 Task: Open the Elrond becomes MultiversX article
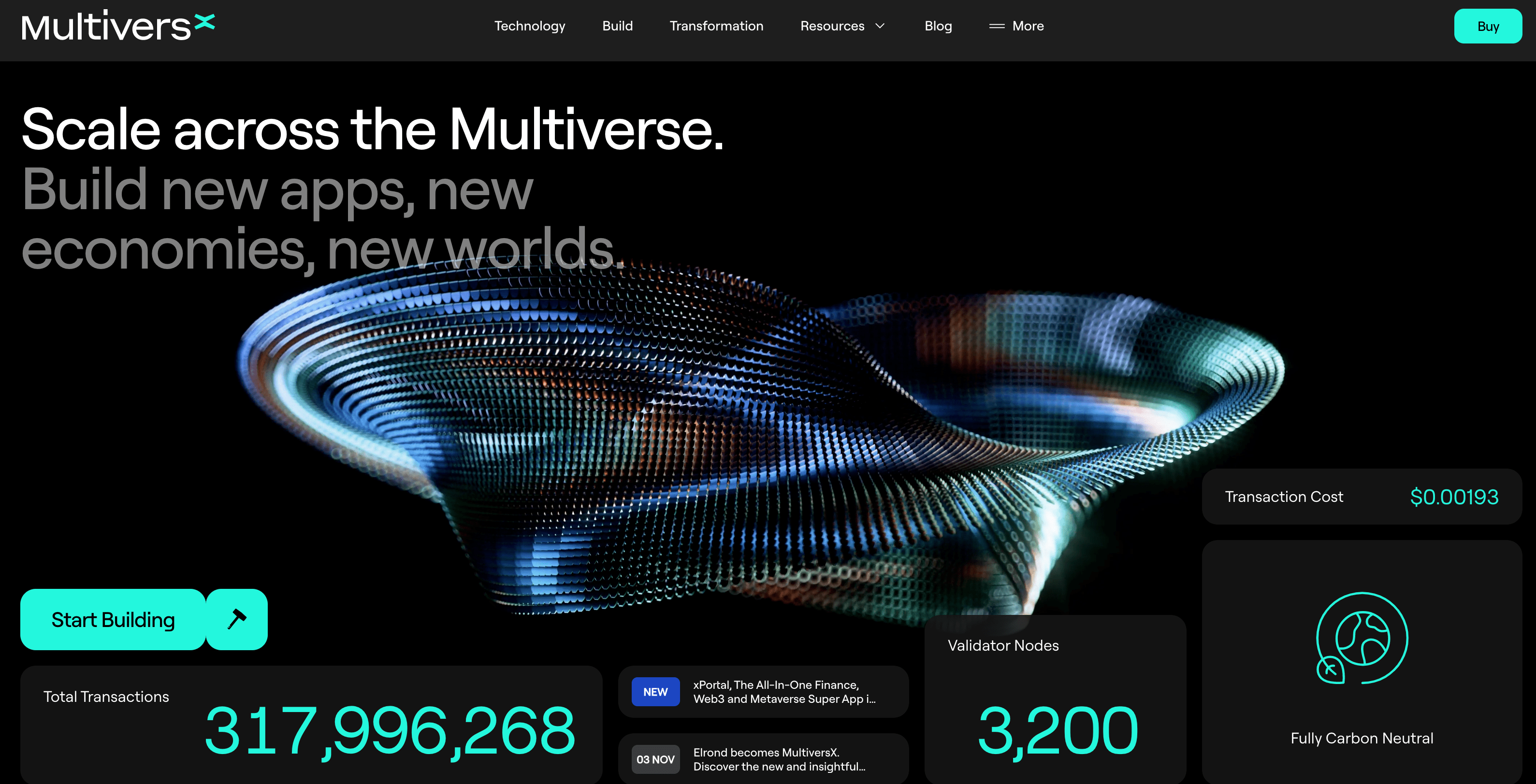(779, 759)
